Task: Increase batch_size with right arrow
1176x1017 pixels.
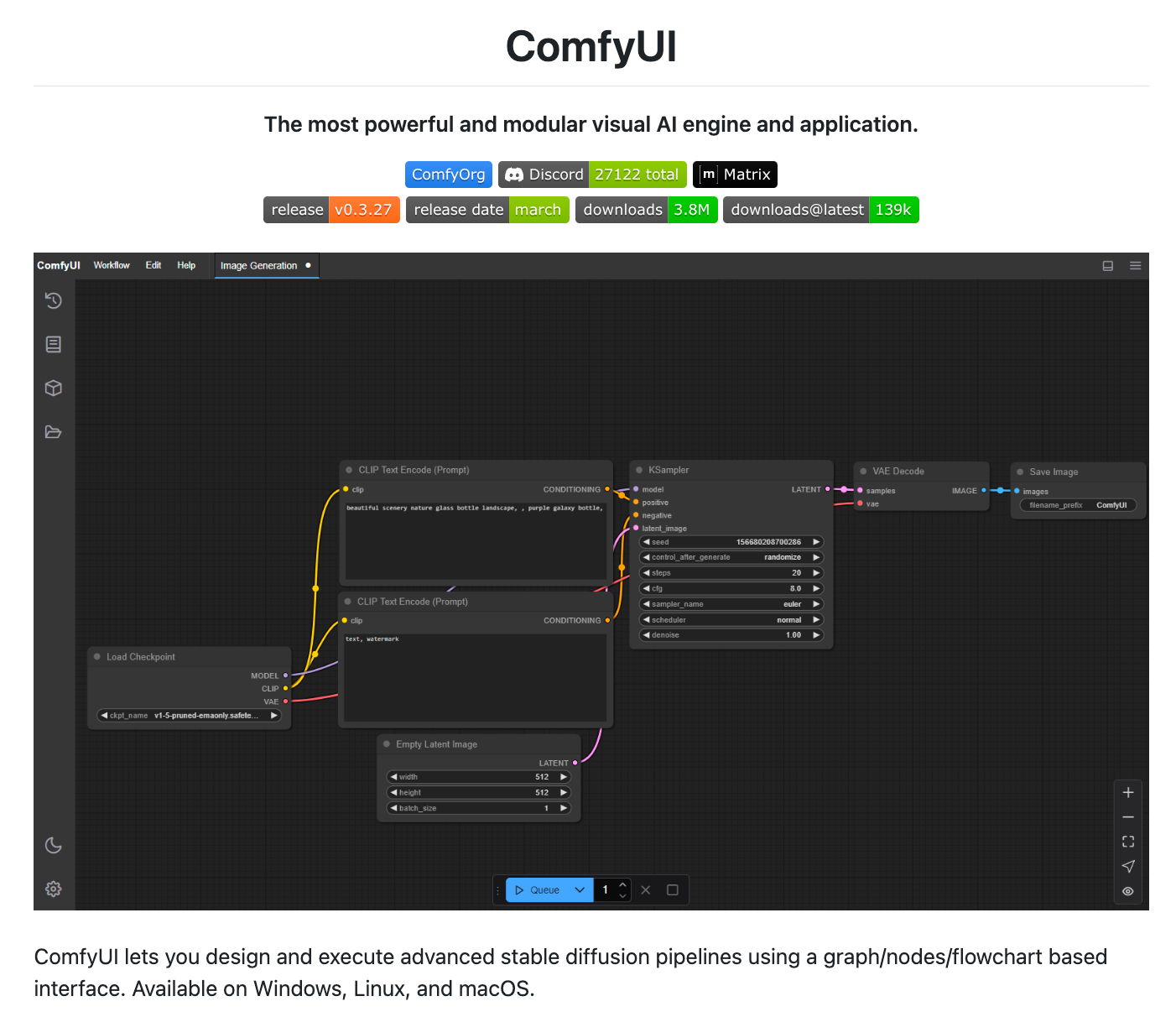Action: point(564,808)
